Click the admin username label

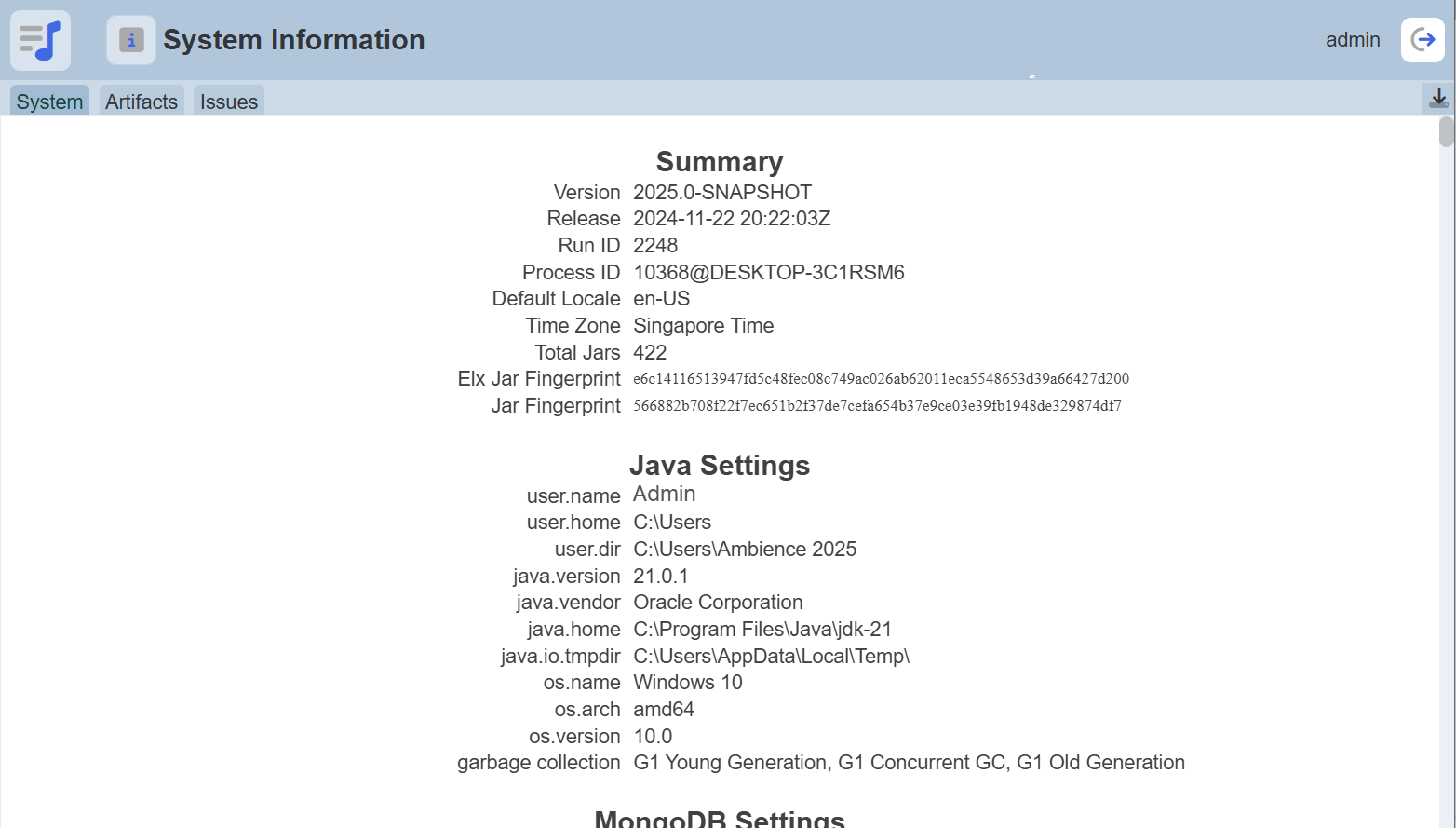(x=1352, y=40)
